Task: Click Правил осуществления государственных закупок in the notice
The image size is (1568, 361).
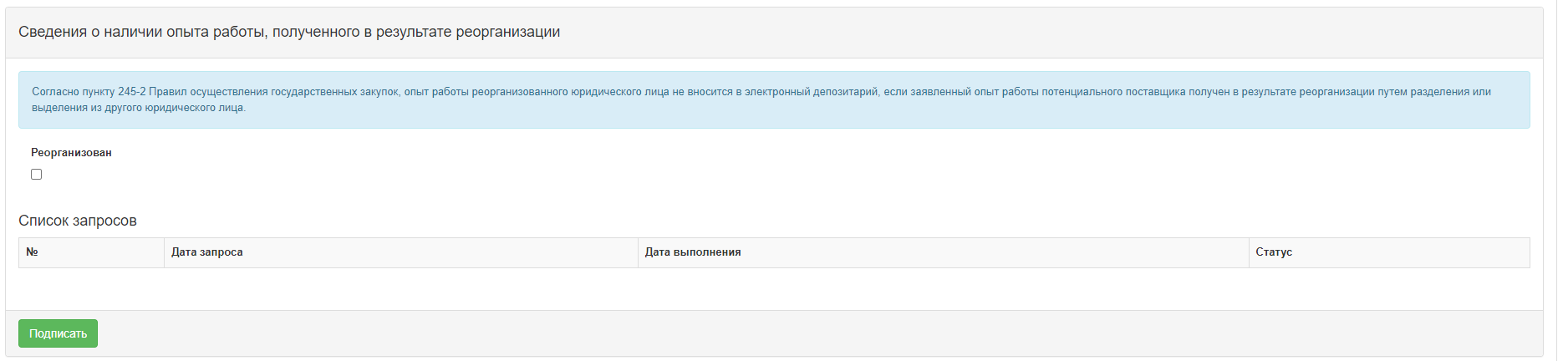Action: [x=274, y=92]
